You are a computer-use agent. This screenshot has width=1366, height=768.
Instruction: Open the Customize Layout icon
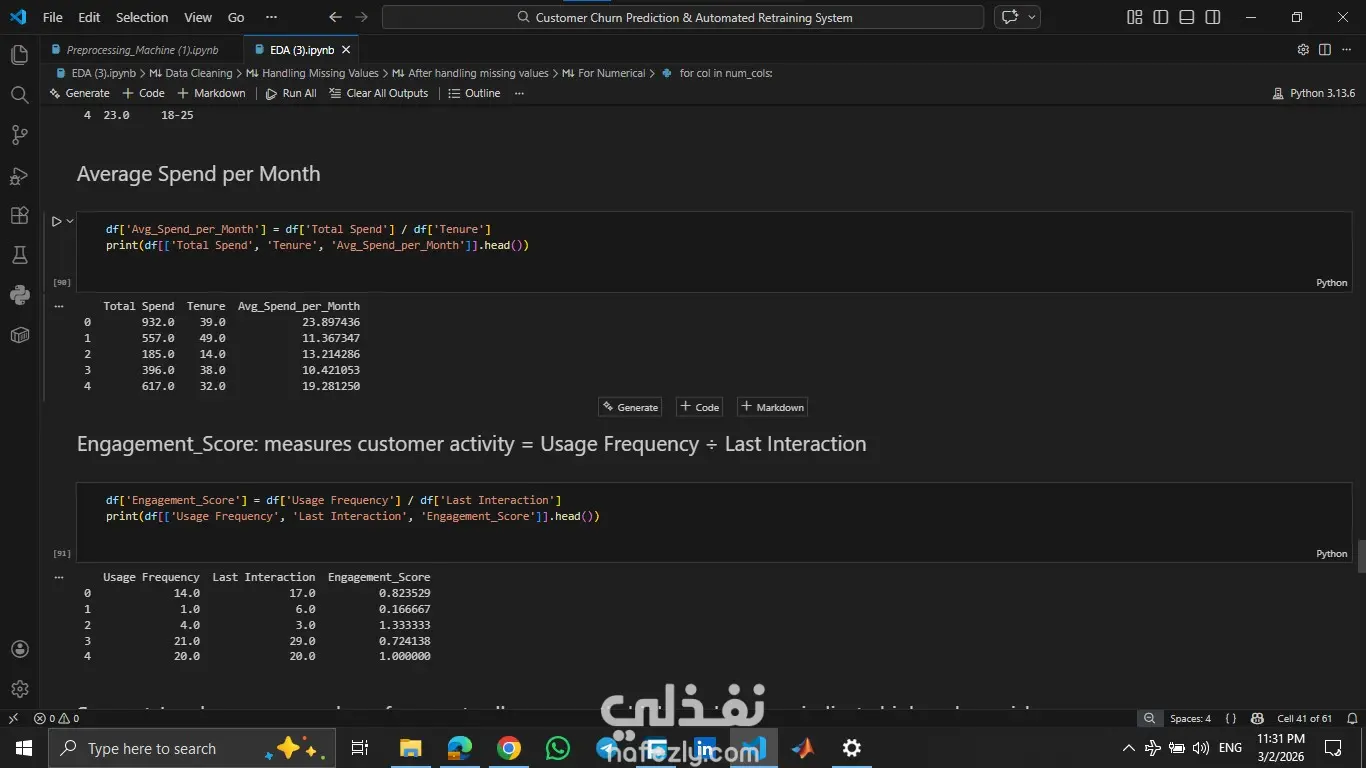tap(1134, 17)
